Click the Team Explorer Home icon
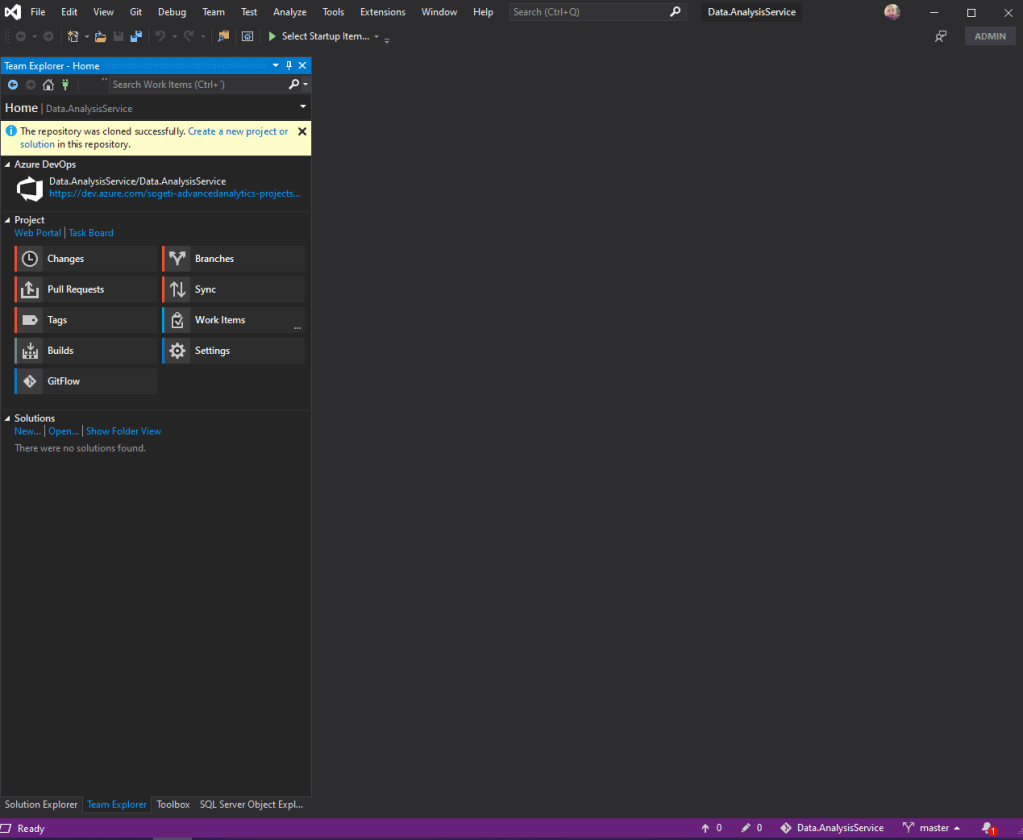This screenshot has width=1023, height=840. pos(48,85)
